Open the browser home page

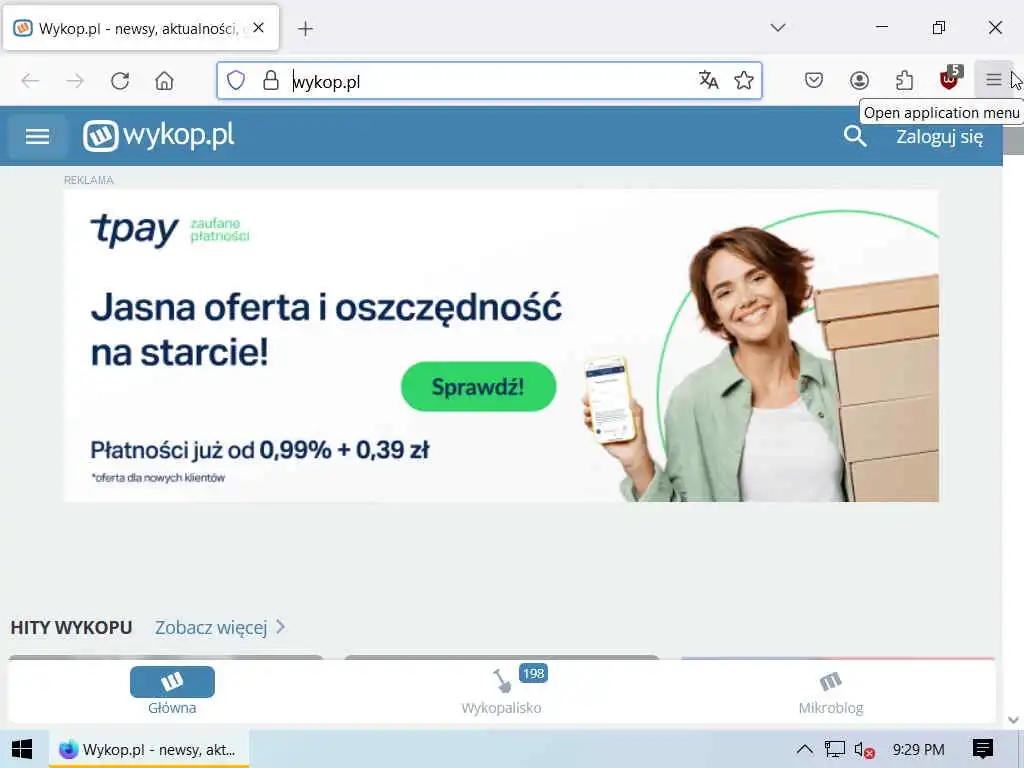[x=165, y=81]
